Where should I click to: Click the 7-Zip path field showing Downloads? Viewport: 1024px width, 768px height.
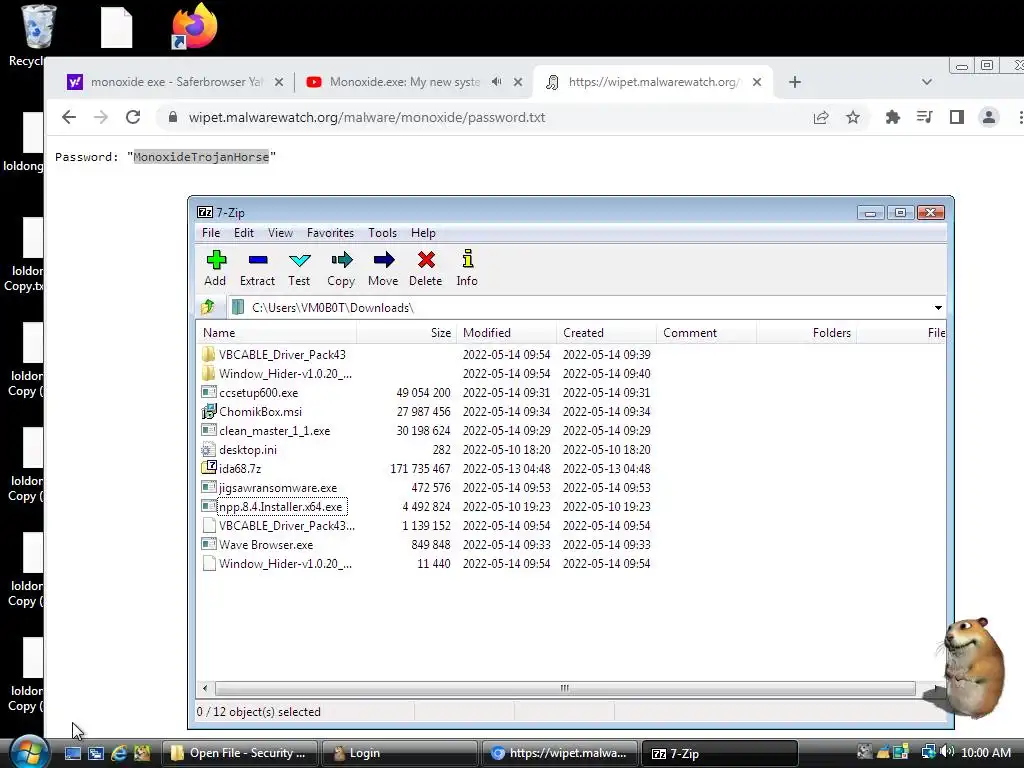point(579,308)
